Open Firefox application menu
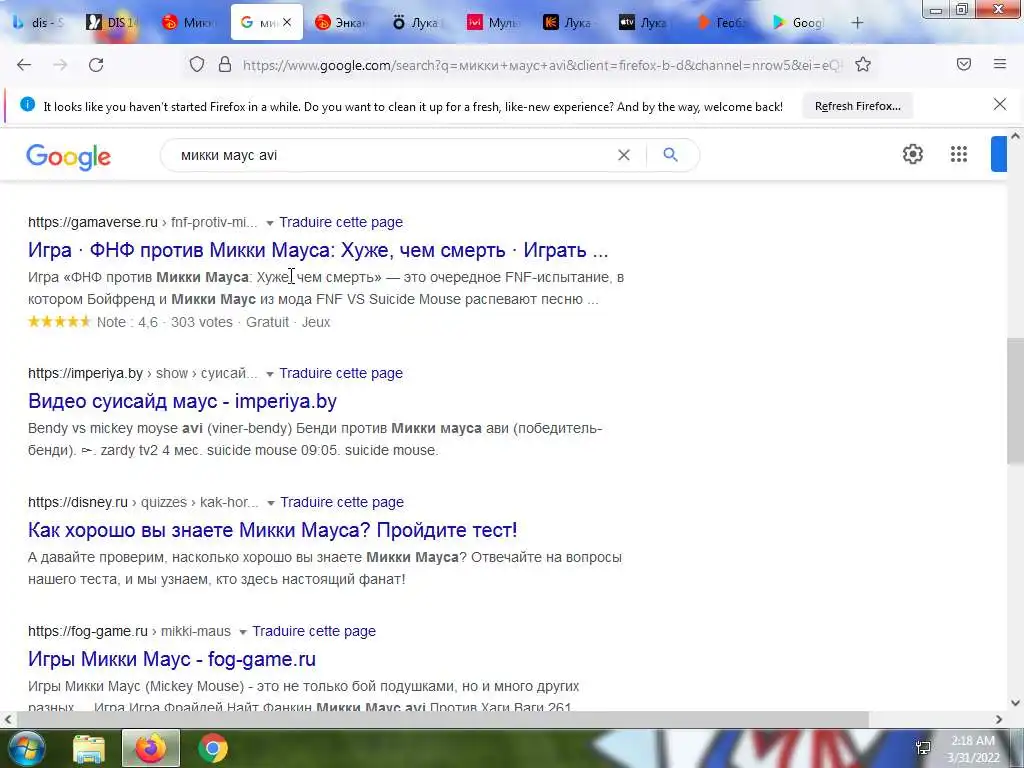Screen dimensions: 1024x768 pos(1000,64)
